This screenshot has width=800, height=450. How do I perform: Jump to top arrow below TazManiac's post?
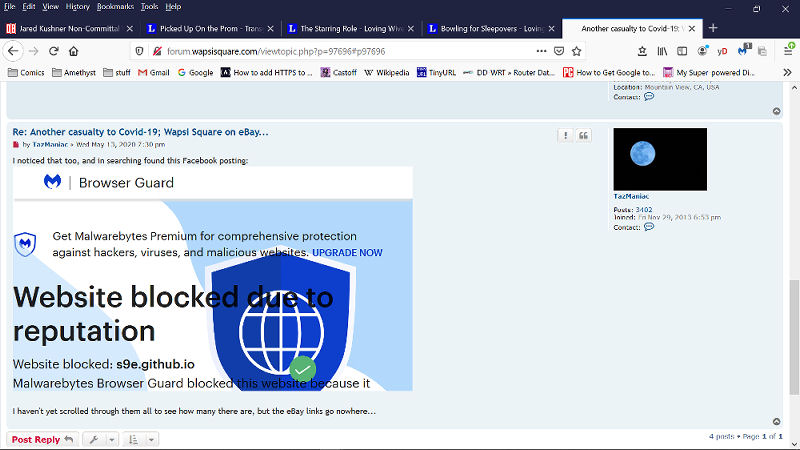[776, 421]
